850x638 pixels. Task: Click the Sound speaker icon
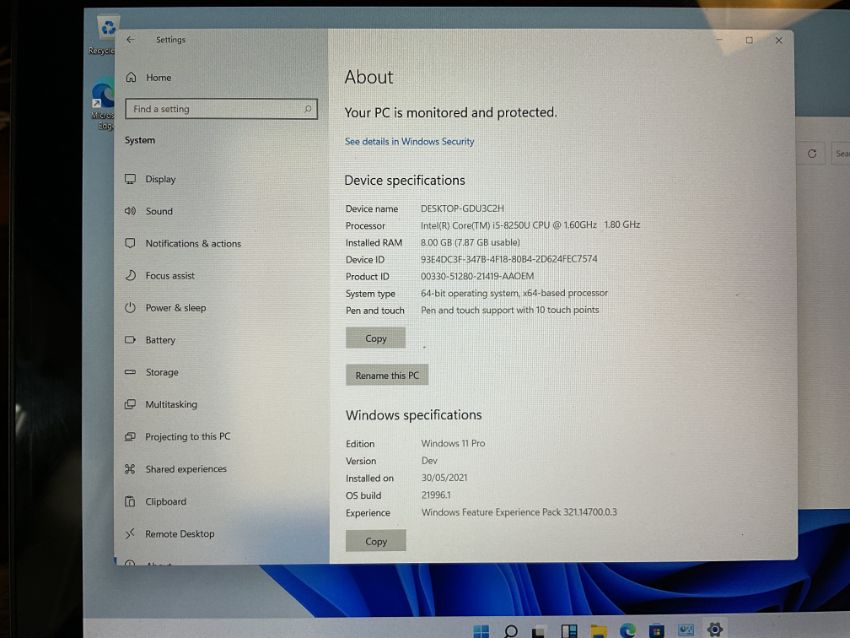130,211
